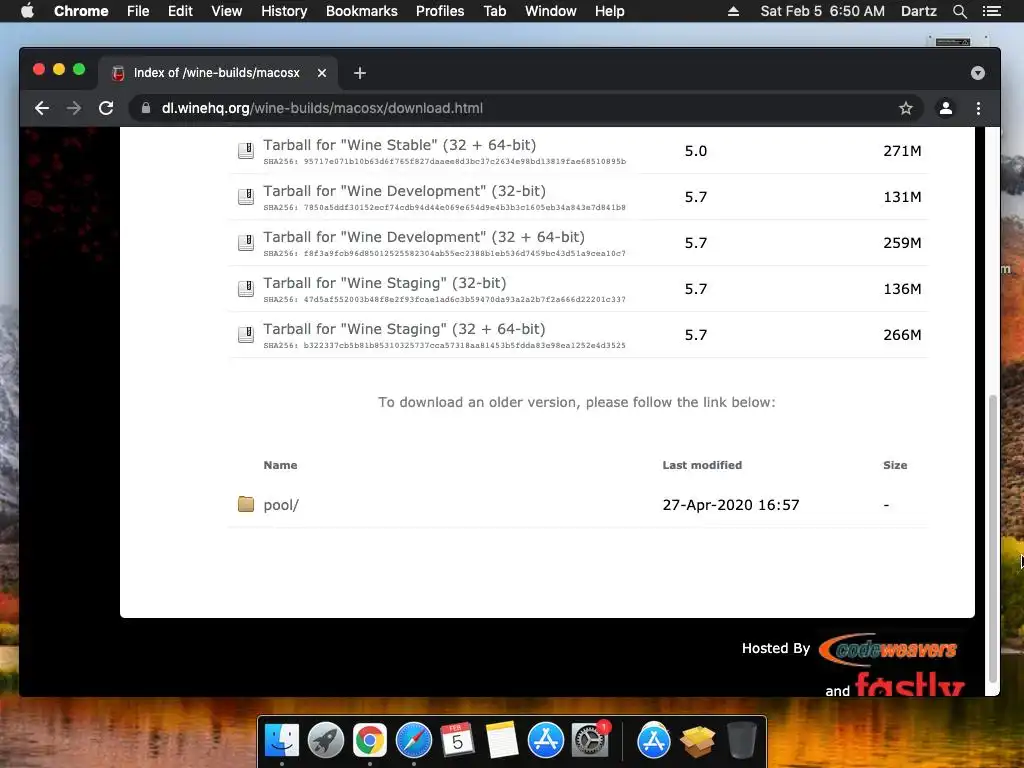
Task: Download Tarball for "Wine Development" (32-bit)
Action: (404, 191)
